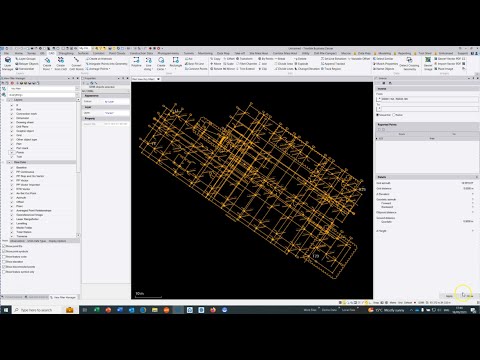Click Create from CAD ribbon icon
This screenshot has width=480, height=360.
click(61, 63)
